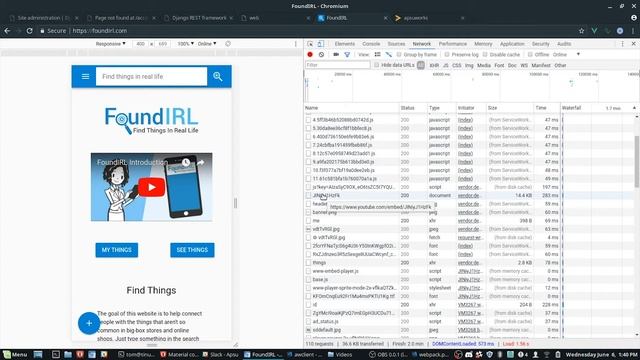
Task: Enable the Preserve log checkbox
Action: coord(447,54)
